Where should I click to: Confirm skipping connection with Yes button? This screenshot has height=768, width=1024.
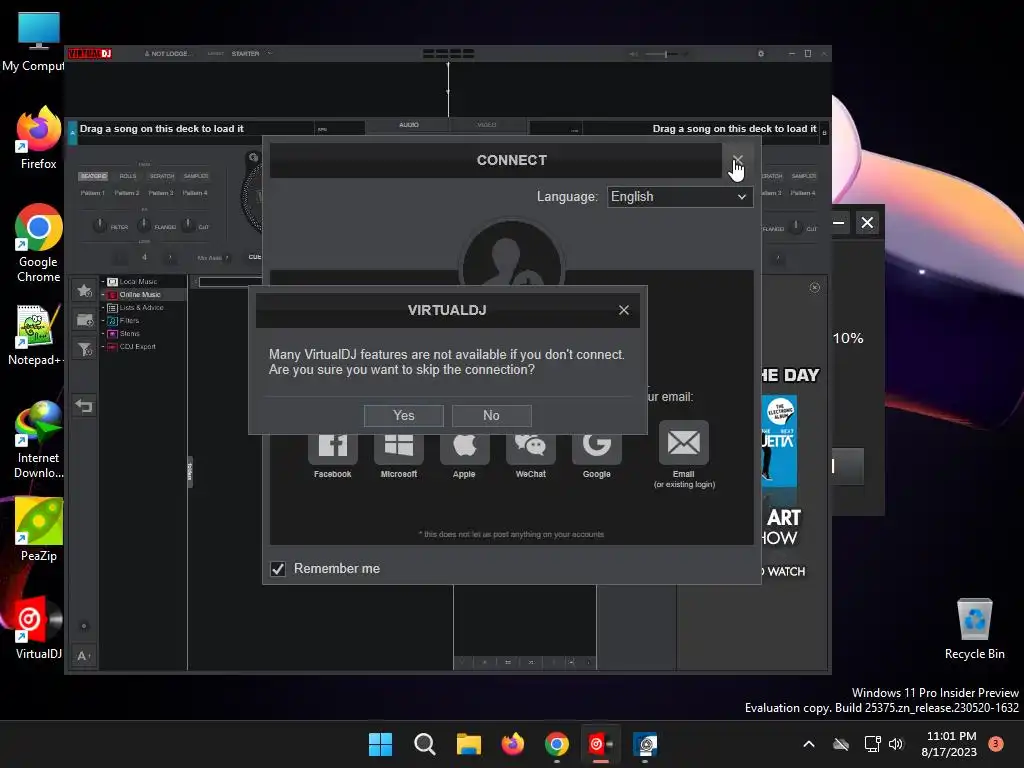(x=404, y=415)
